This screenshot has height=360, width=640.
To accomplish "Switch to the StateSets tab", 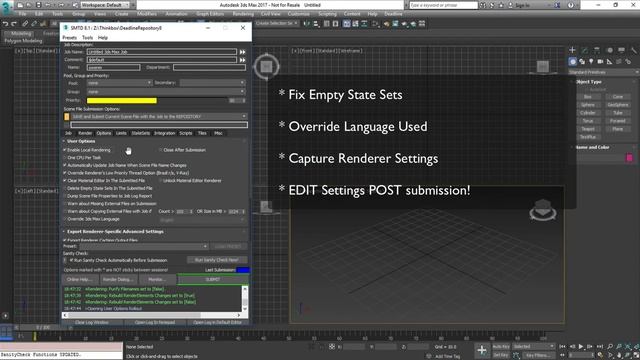I will (140, 133).
